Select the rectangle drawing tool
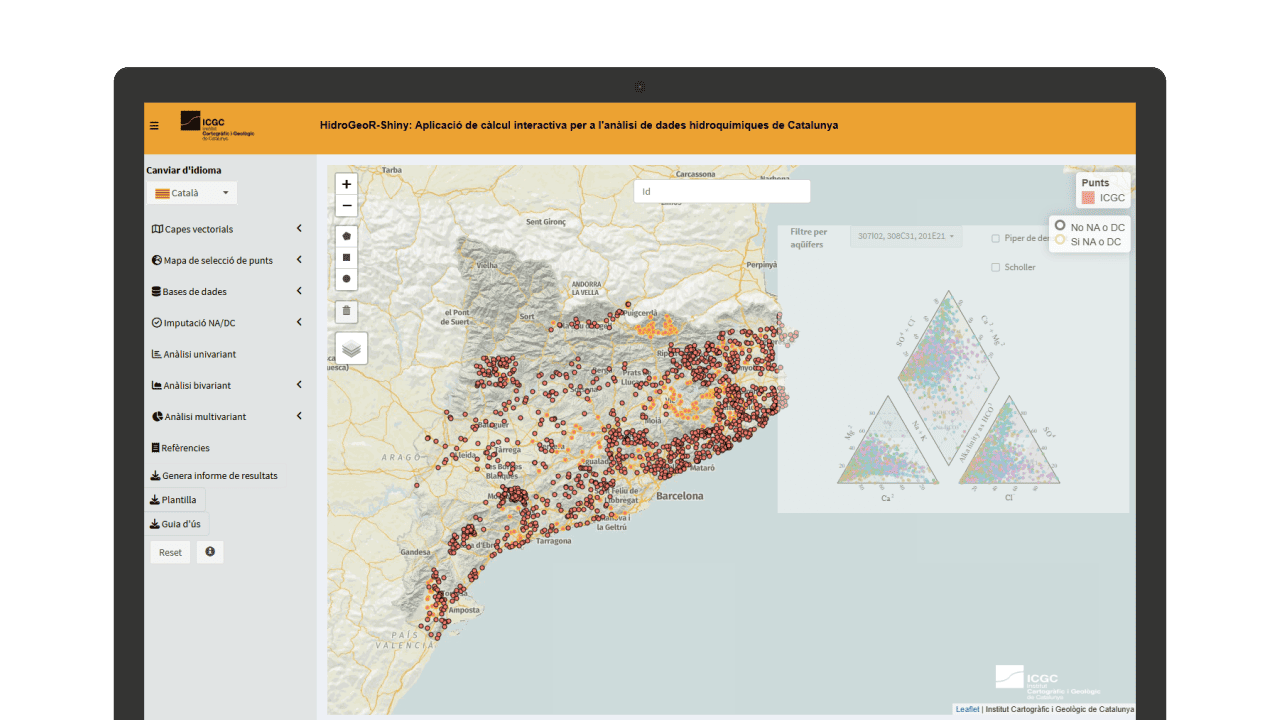The width and height of the screenshot is (1280, 720). click(346, 258)
